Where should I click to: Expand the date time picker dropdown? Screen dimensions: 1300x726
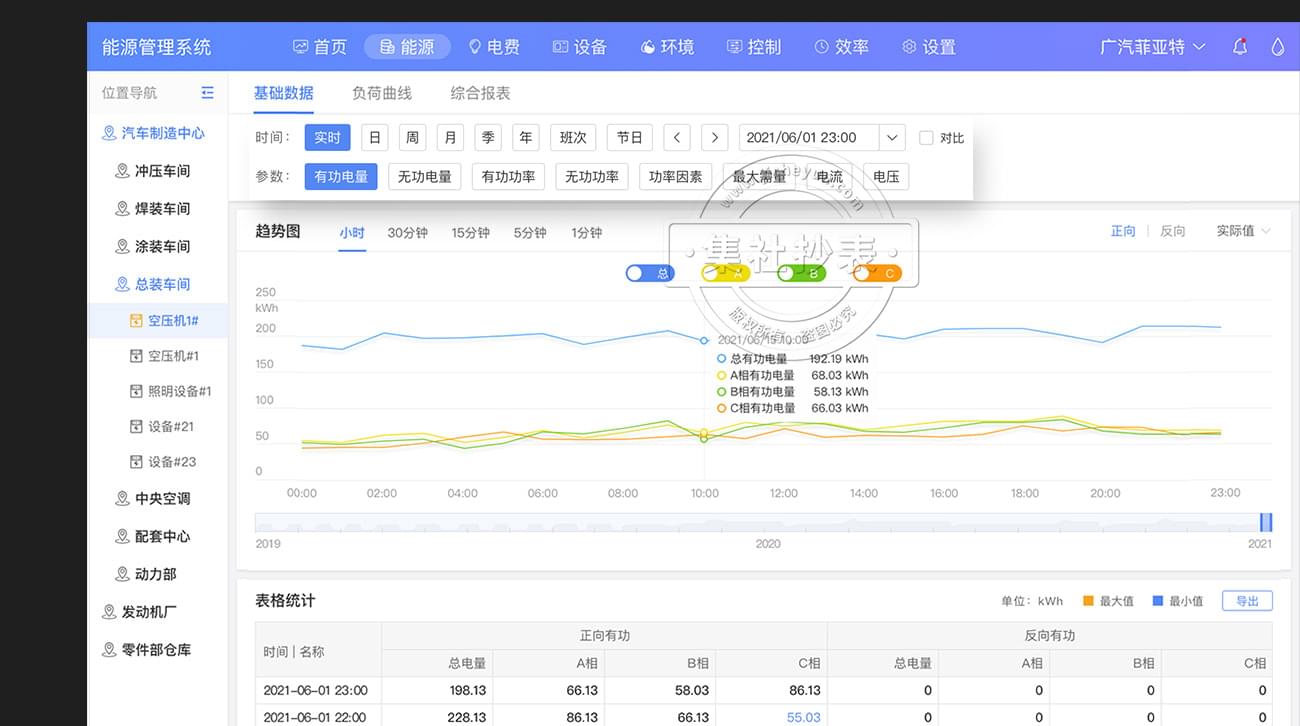coord(892,138)
